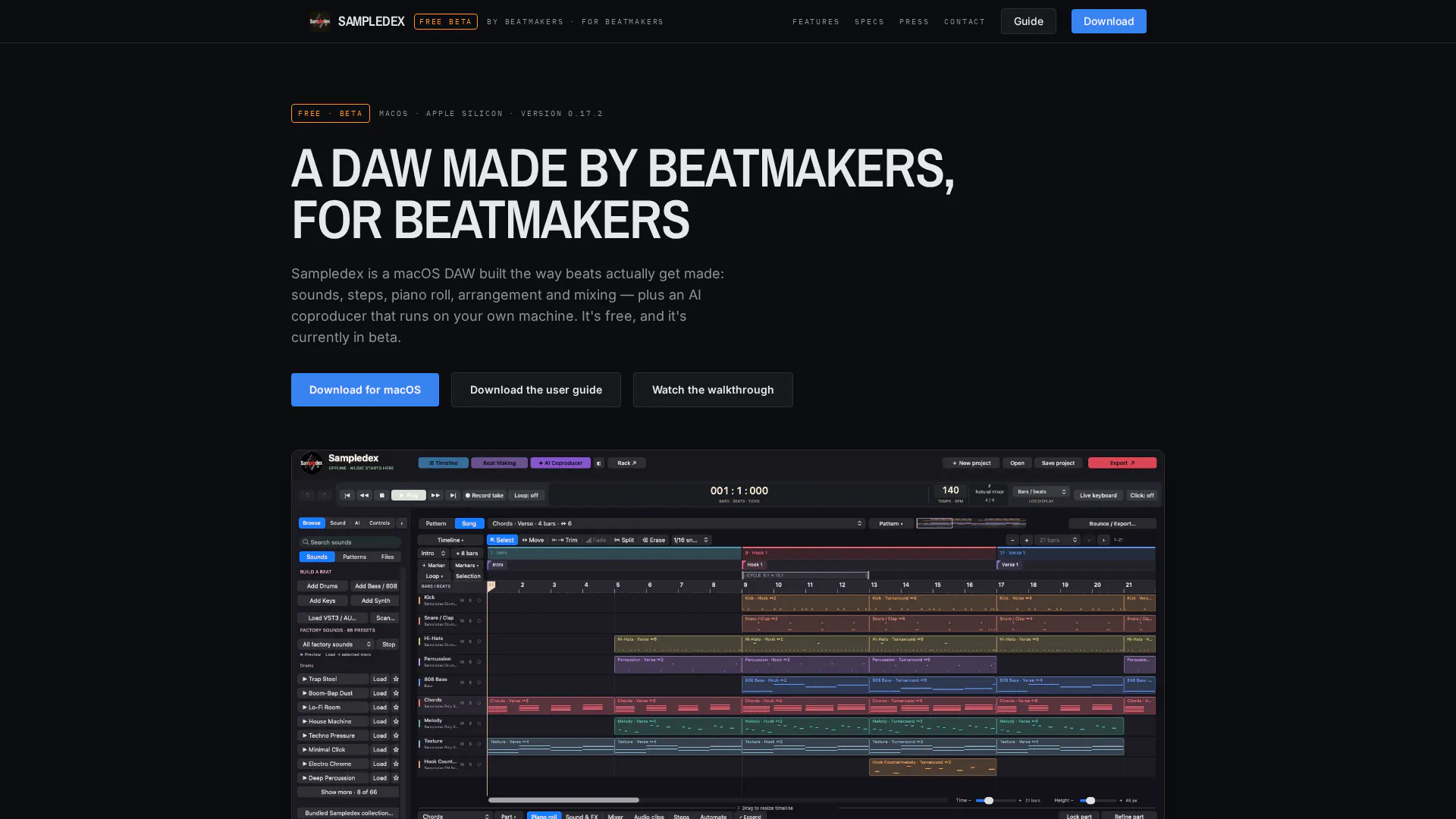Click the zoom-out minus button above the timeline
The width and height of the screenshot is (1456, 819).
pos(1012,540)
